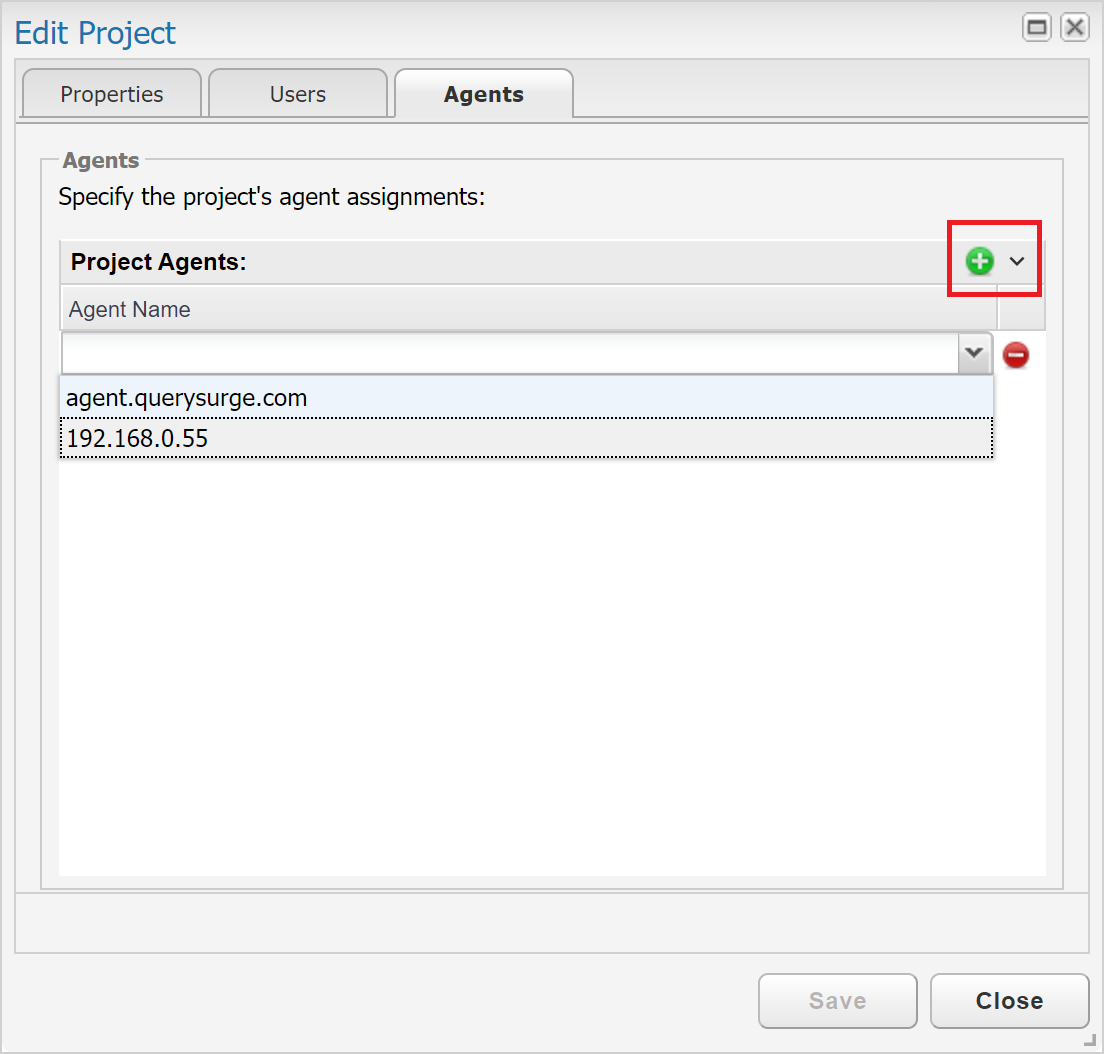Collapse the agent selection dropdown list

[x=974, y=353]
